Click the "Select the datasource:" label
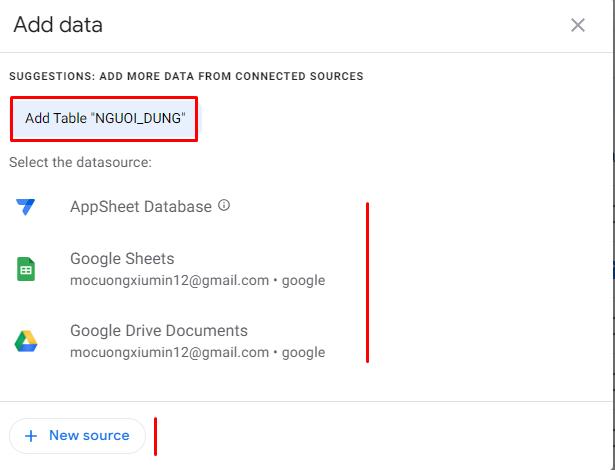 click(80, 162)
